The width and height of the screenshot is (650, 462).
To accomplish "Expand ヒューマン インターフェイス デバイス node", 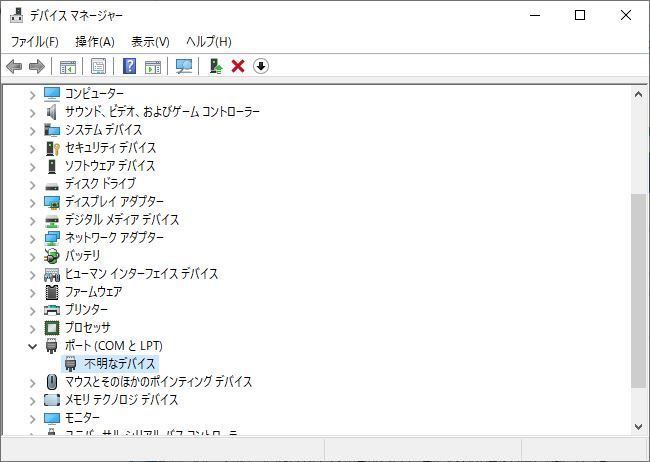I will point(33,275).
